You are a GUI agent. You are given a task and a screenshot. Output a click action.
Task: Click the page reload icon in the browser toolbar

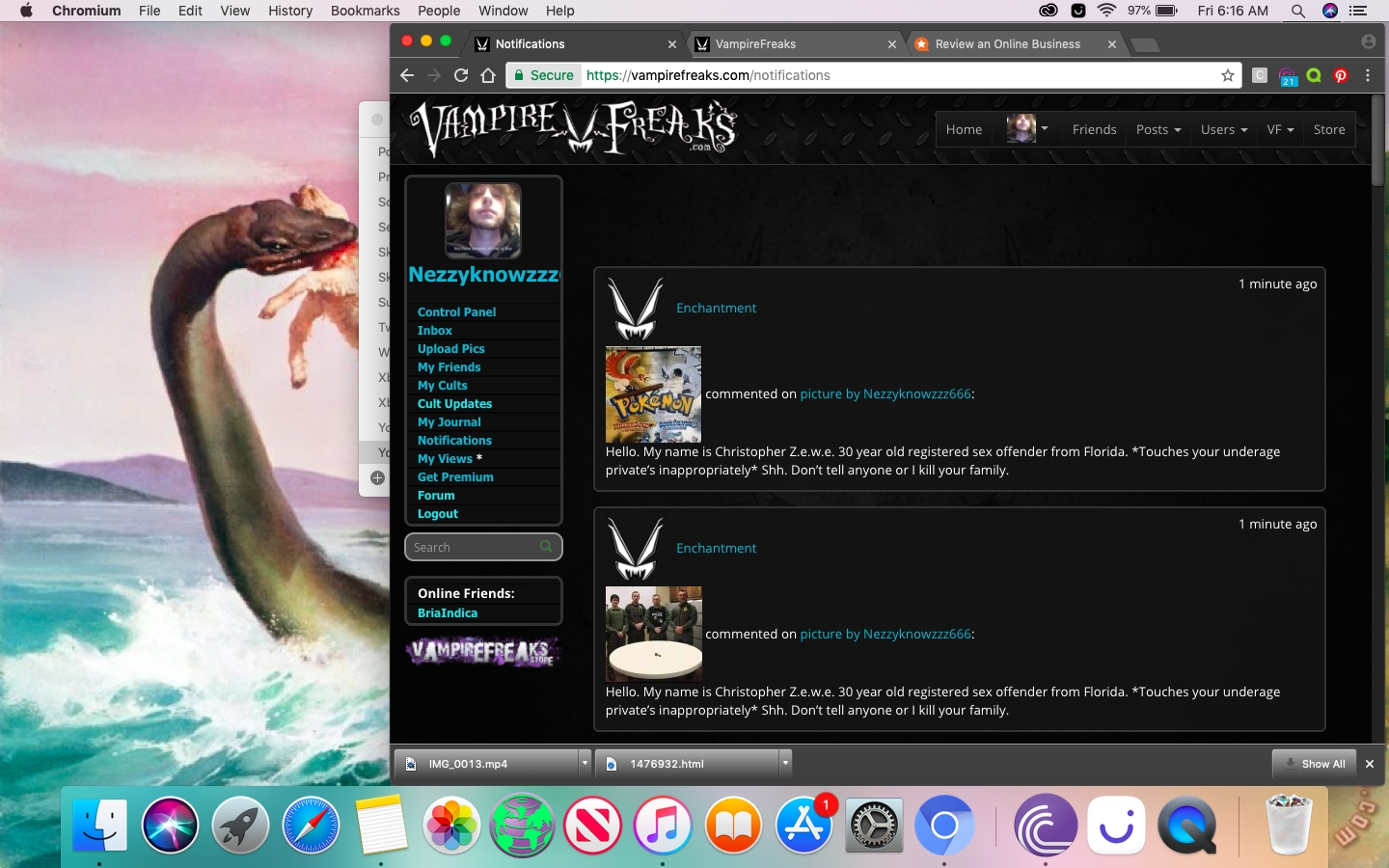click(x=461, y=75)
